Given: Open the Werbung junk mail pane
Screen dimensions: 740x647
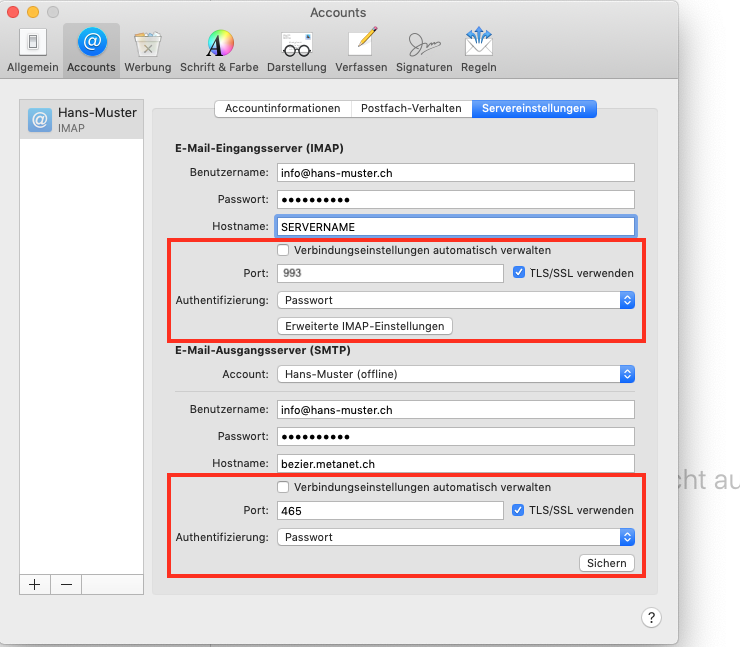Looking at the screenshot, I should pyautogui.click(x=148, y=50).
